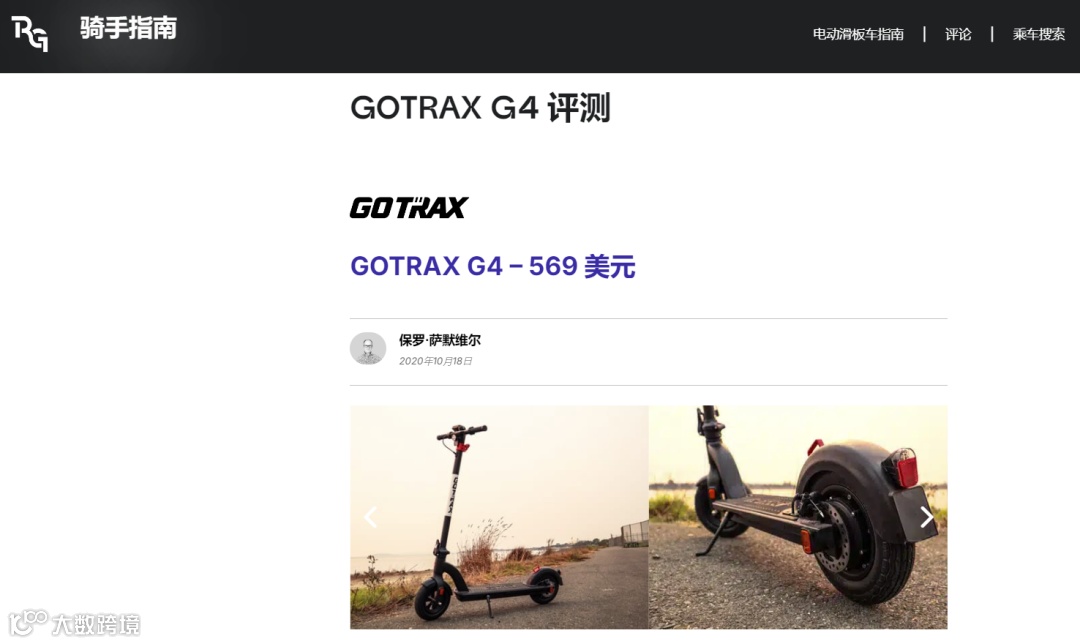Open the rear wheel close-up photo

coord(798,517)
